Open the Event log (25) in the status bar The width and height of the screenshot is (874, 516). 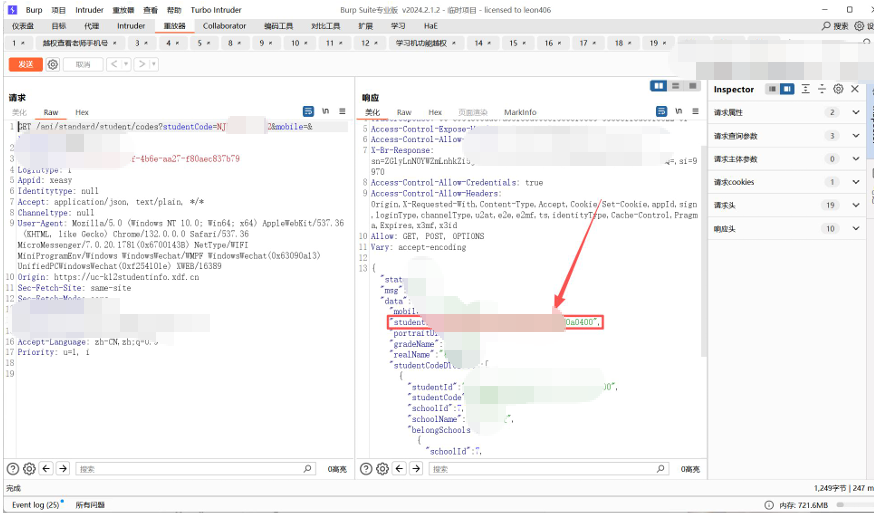pyautogui.click(x=36, y=505)
